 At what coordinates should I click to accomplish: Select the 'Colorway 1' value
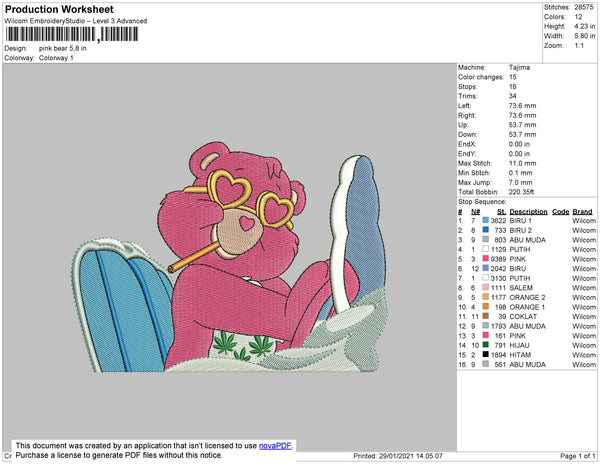[x=56, y=58]
